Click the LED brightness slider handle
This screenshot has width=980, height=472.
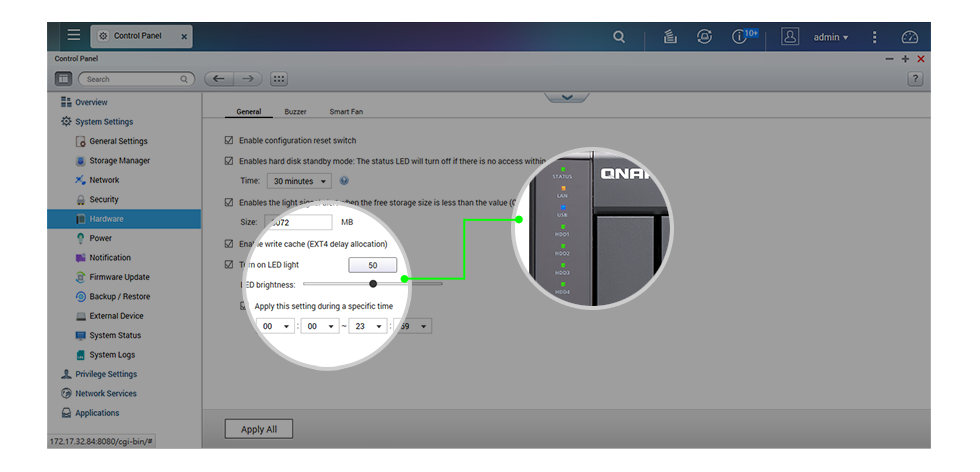[x=373, y=284]
